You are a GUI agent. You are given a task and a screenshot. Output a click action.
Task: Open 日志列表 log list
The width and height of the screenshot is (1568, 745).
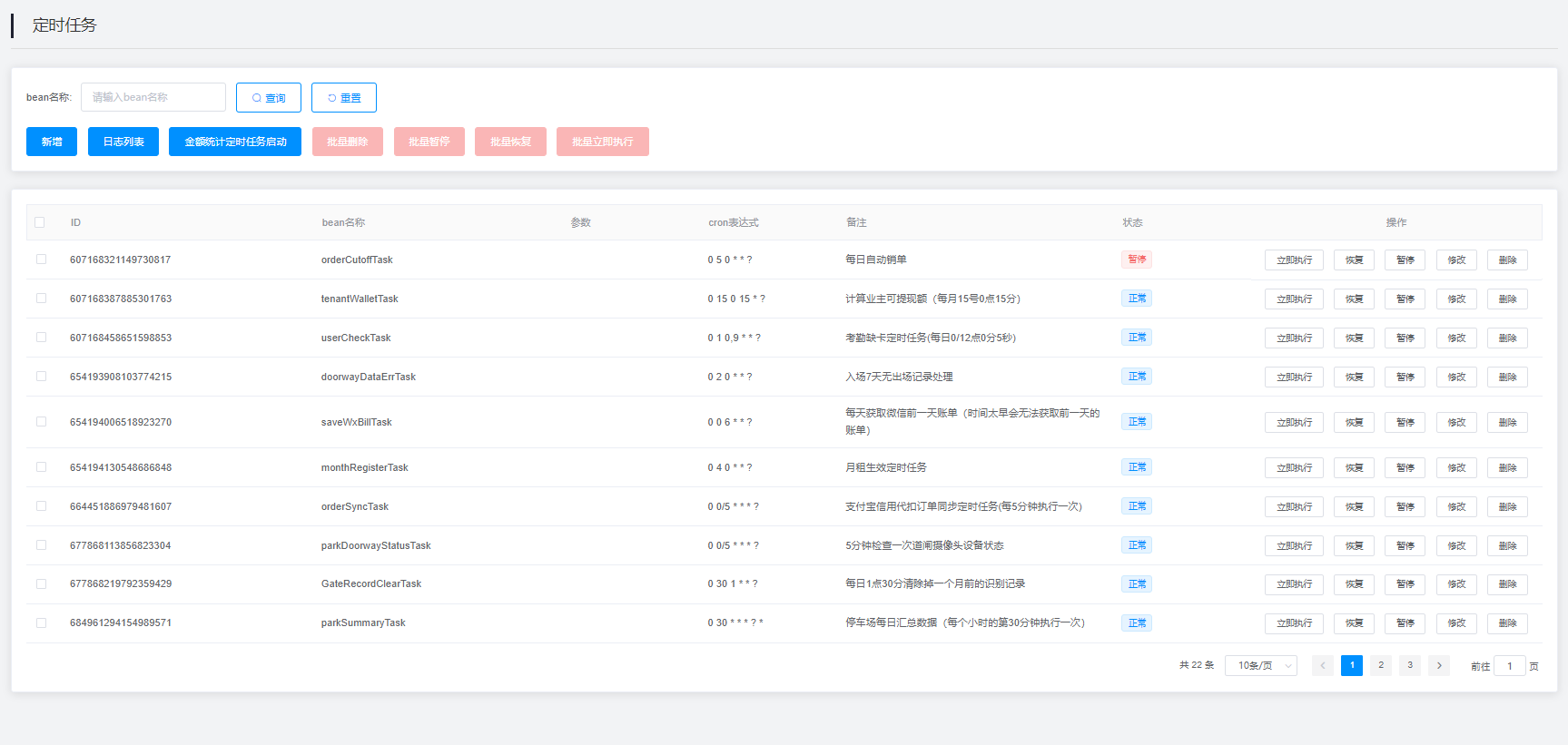123,142
